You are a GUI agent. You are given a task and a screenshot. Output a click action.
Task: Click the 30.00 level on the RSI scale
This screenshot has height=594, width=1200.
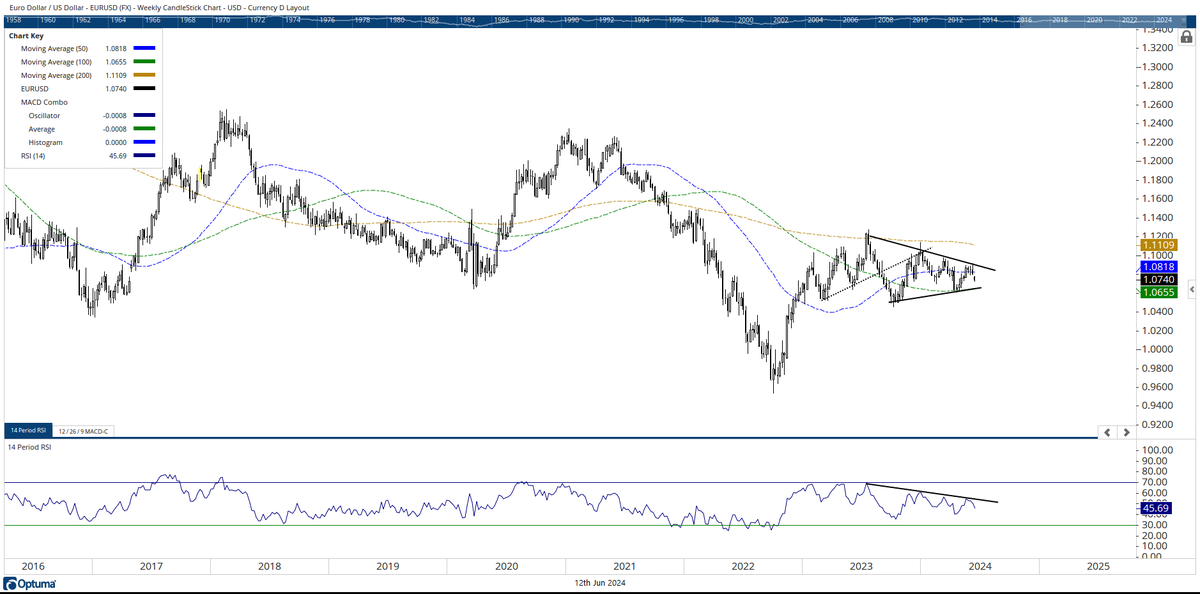point(1153,525)
